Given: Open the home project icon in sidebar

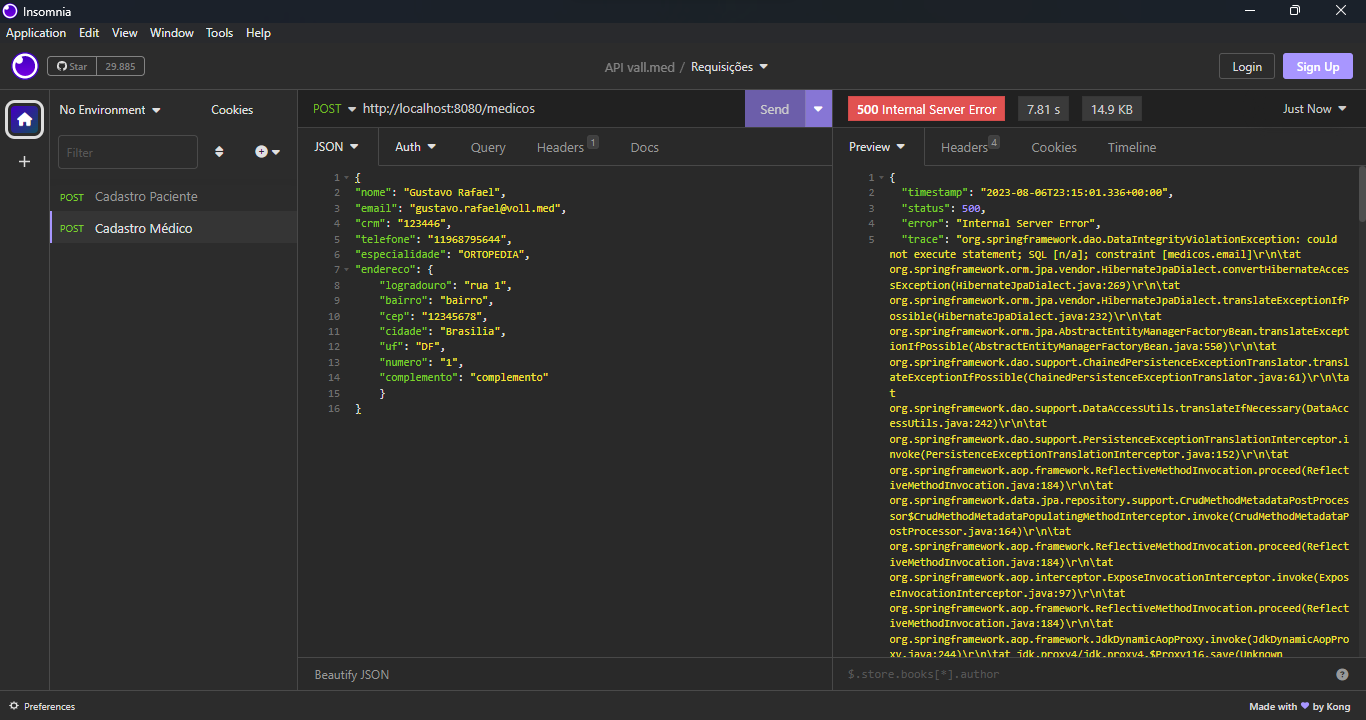Looking at the screenshot, I should pyautogui.click(x=25, y=120).
